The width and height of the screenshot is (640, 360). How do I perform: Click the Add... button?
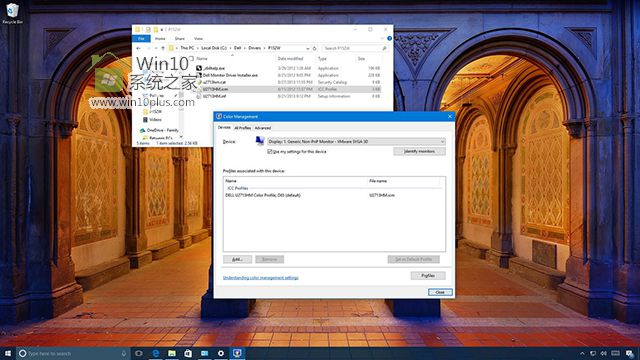tap(238, 259)
